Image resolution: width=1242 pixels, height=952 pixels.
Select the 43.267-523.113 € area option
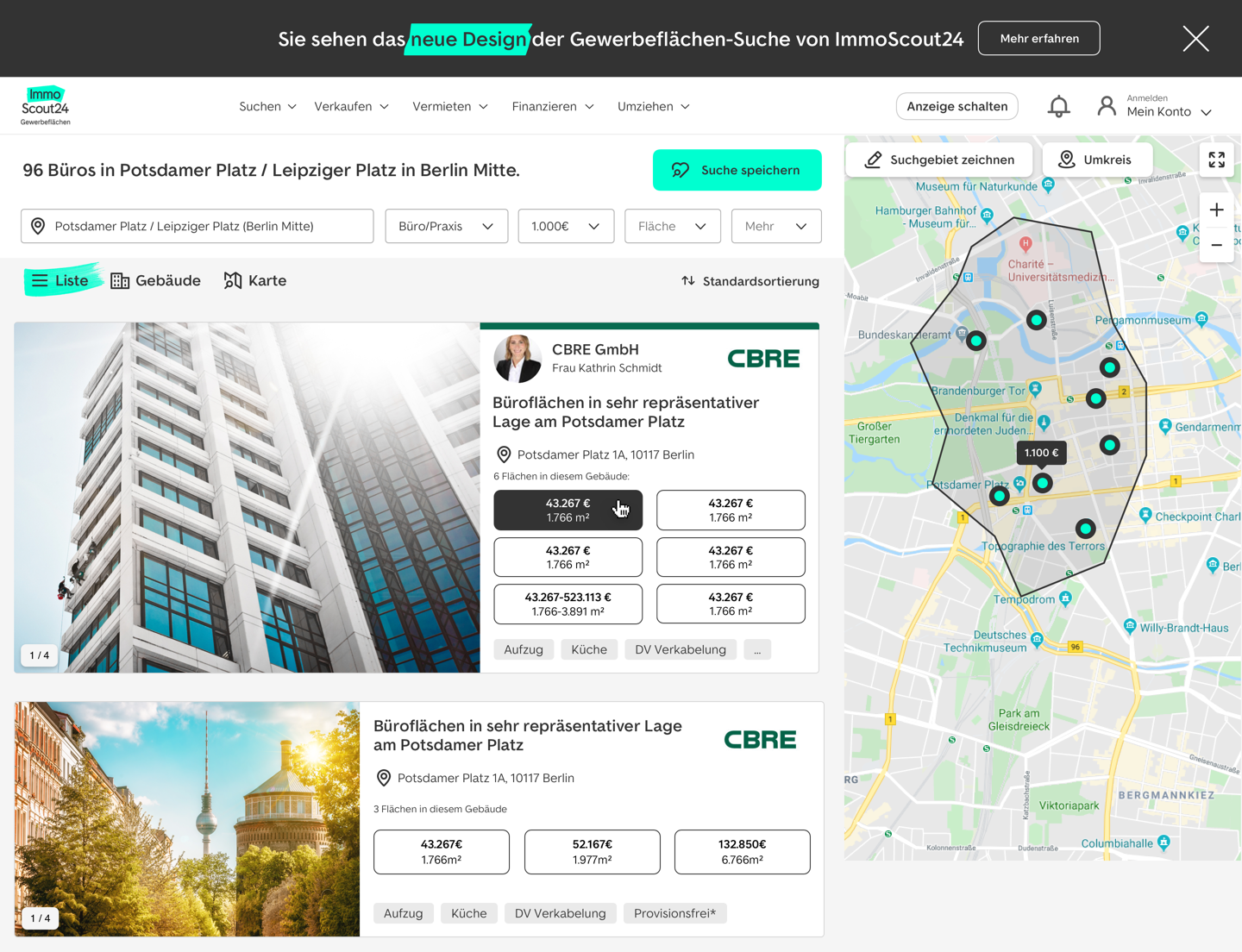coord(568,604)
